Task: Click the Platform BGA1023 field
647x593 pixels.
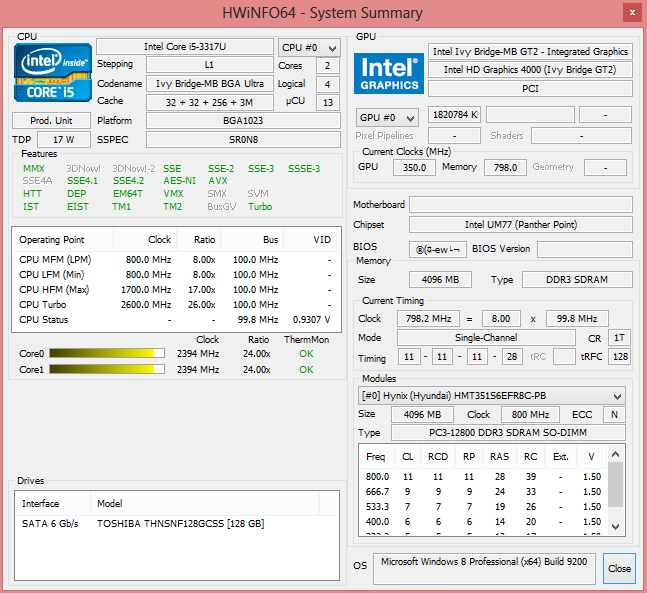Action: pyautogui.click(x=243, y=120)
